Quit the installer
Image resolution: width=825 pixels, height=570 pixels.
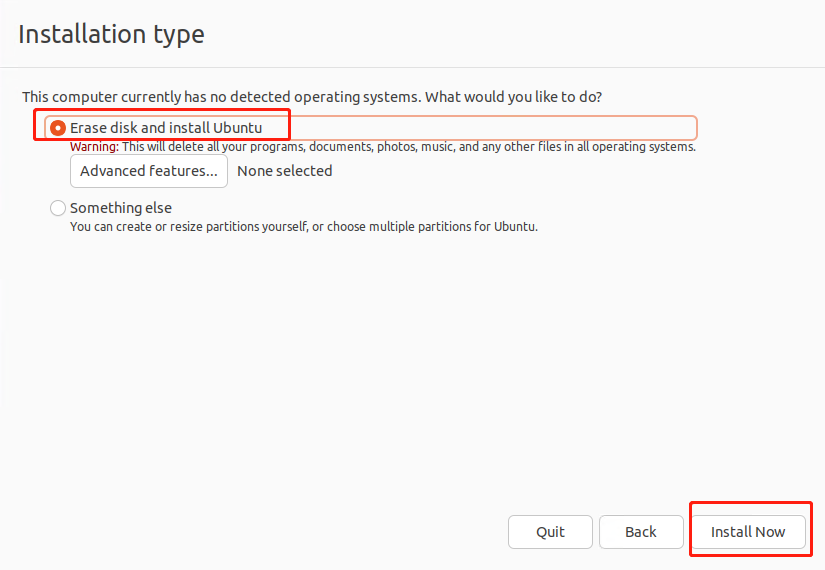[550, 532]
